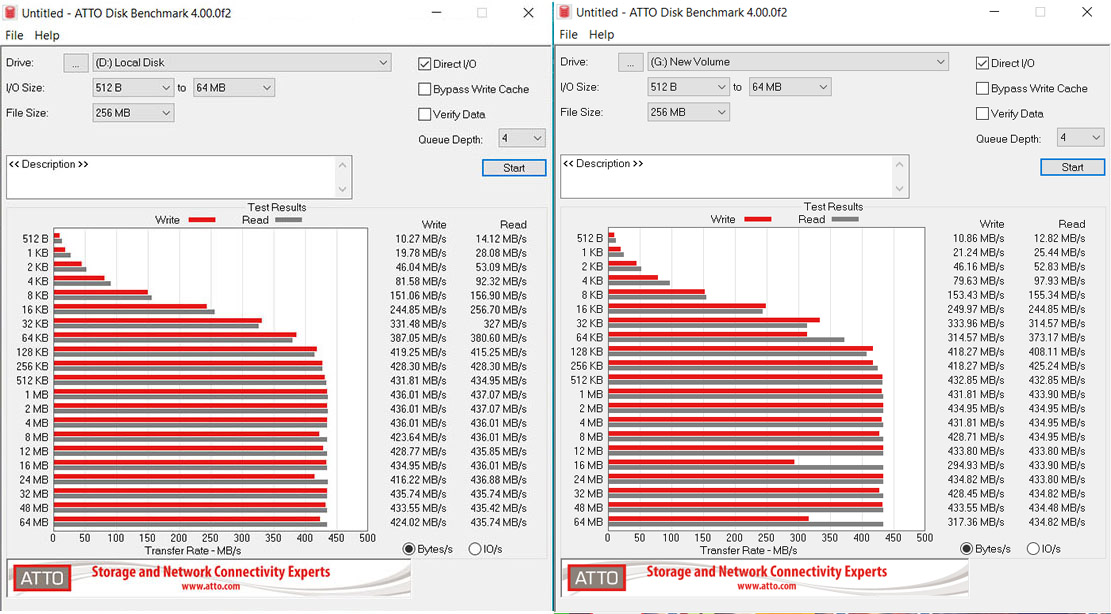1111x614 pixels.
Task: Click 16 MB write value 294.93 MB/s, right window
Action: click(976, 465)
